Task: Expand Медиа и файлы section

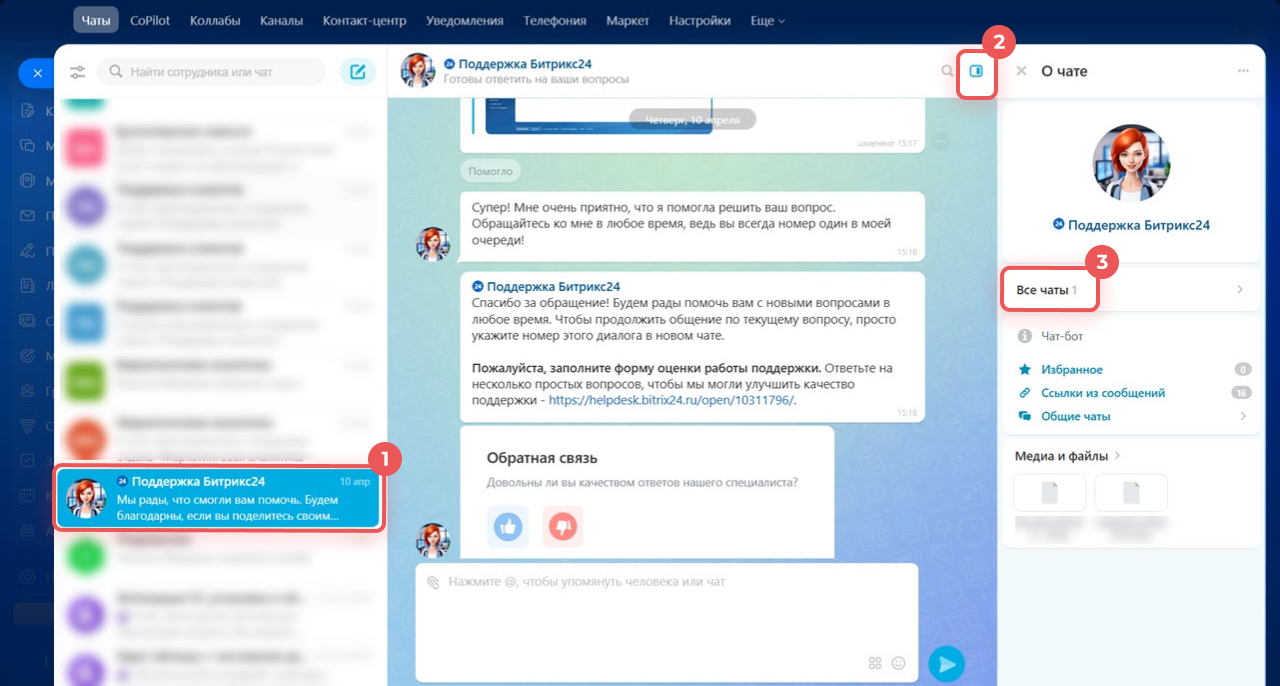Action: pos(1068,456)
